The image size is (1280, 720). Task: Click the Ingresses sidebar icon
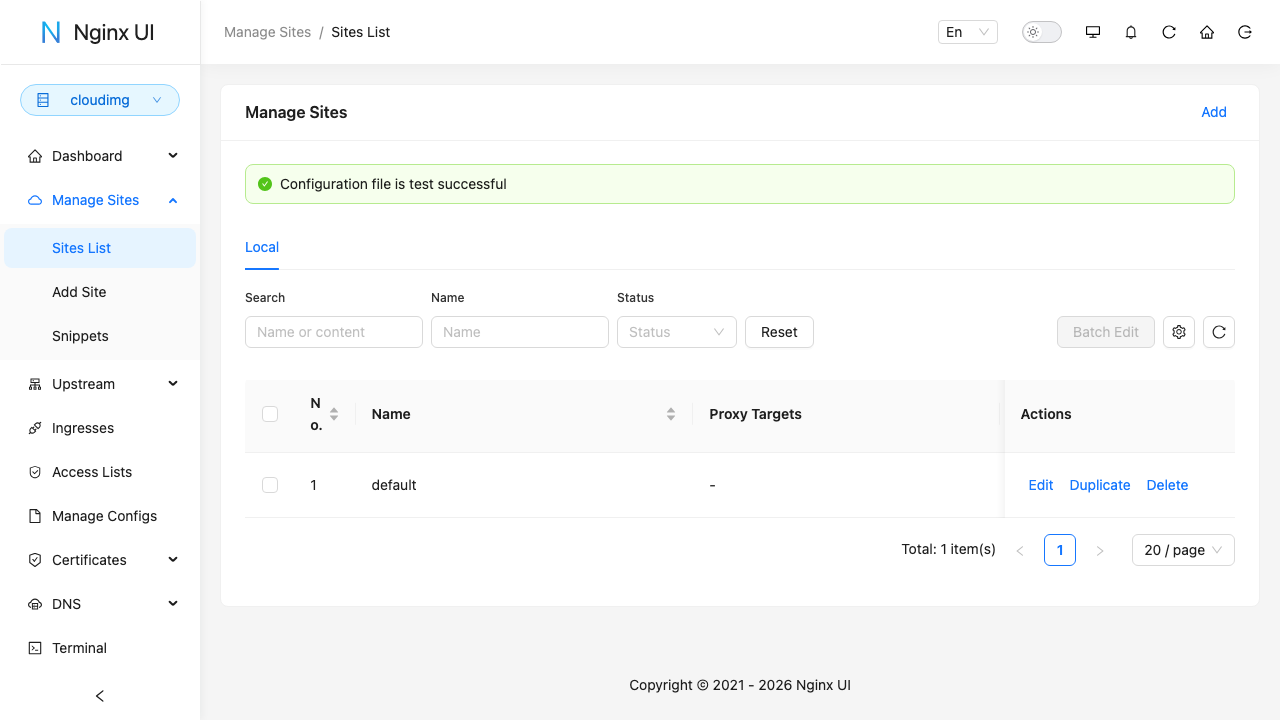click(35, 428)
